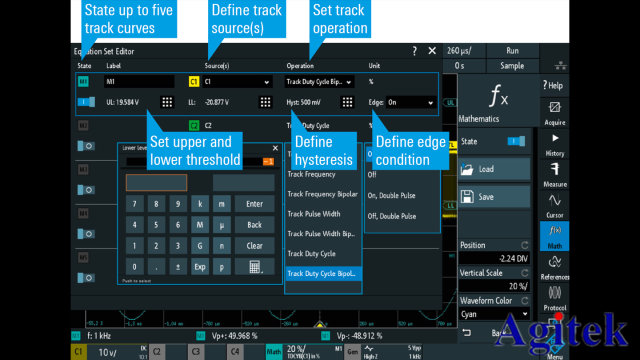This screenshot has width=640, height=360.
Task: Open the Measure icon in sidebar
Action: (554, 175)
